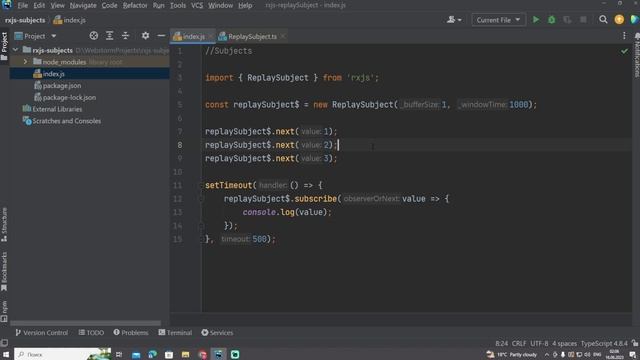Click UTF-8 encoding in status bar
The width and height of the screenshot is (640, 360).
tap(539, 343)
